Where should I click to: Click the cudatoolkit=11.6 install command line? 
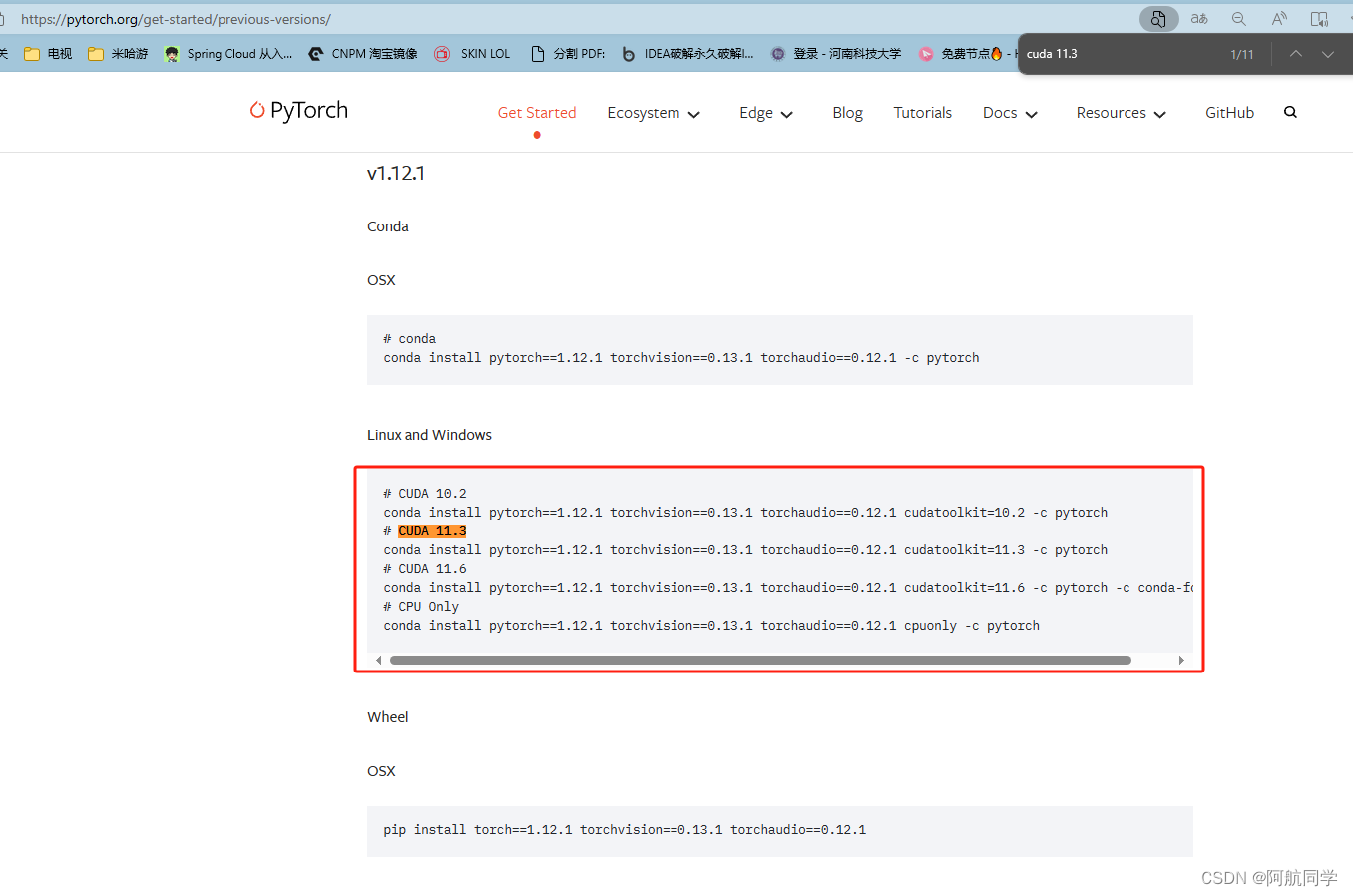tap(788, 588)
